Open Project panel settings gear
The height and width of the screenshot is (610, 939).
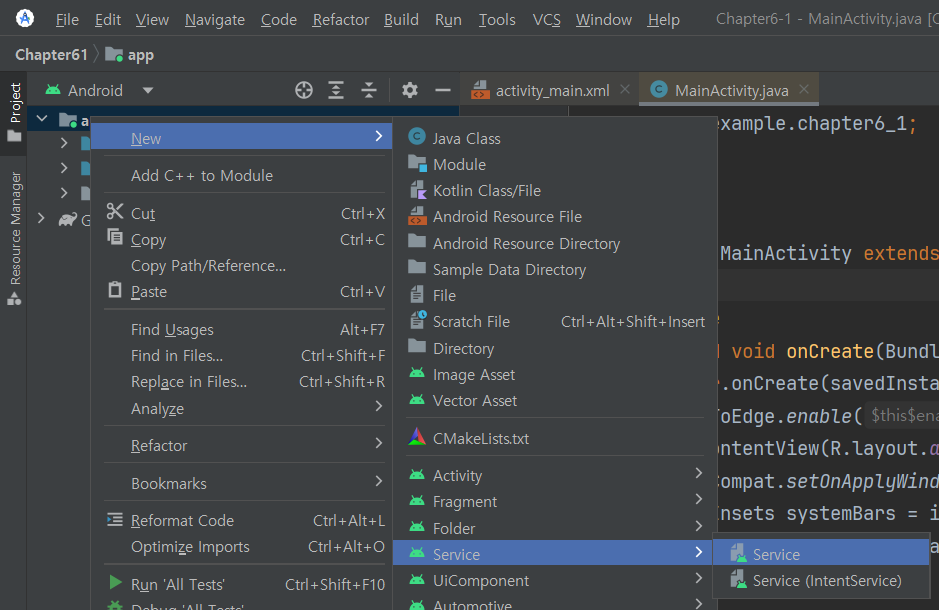click(410, 90)
